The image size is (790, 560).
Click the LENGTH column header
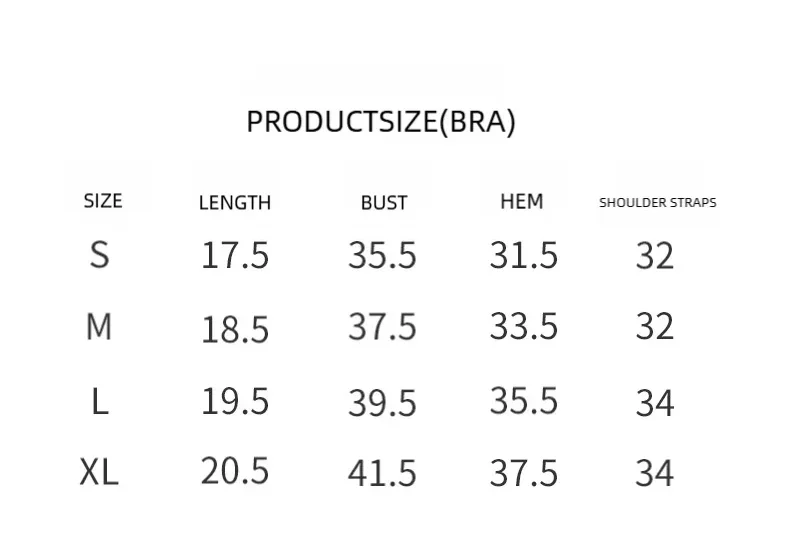pyautogui.click(x=235, y=203)
